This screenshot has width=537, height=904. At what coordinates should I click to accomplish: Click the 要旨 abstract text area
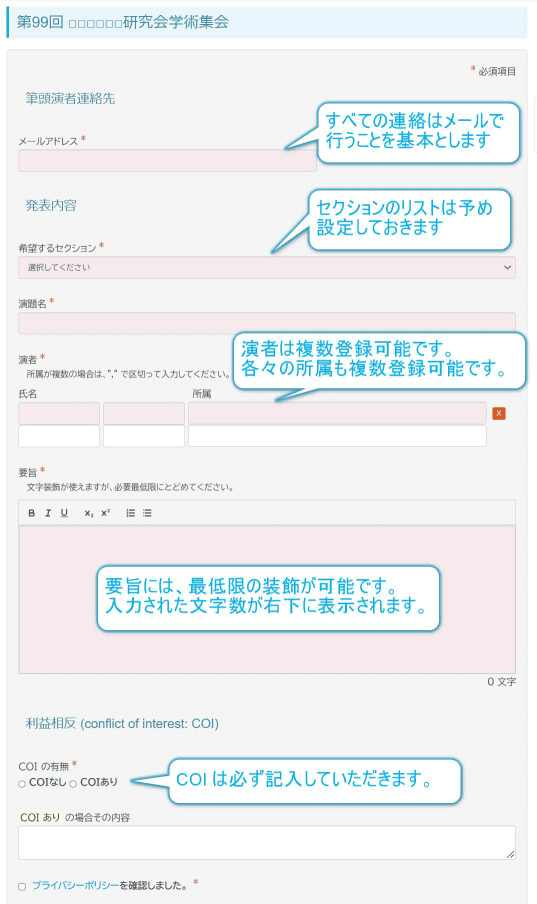click(x=267, y=600)
